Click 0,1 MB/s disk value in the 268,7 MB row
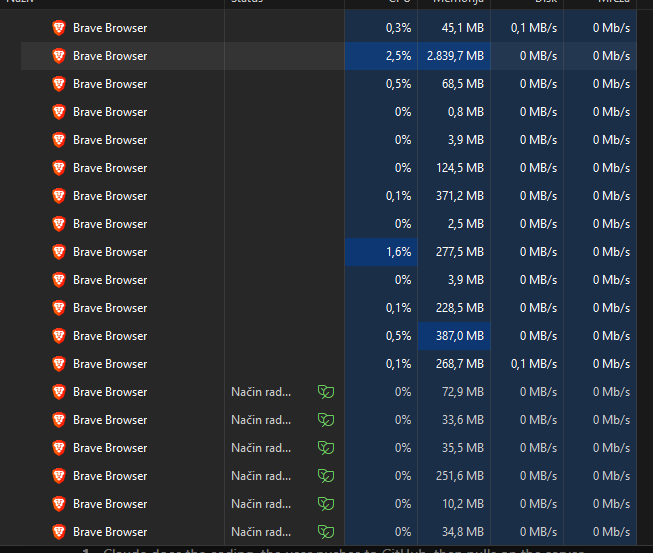Image resolution: width=653 pixels, height=553 pixels. point(534,364)
